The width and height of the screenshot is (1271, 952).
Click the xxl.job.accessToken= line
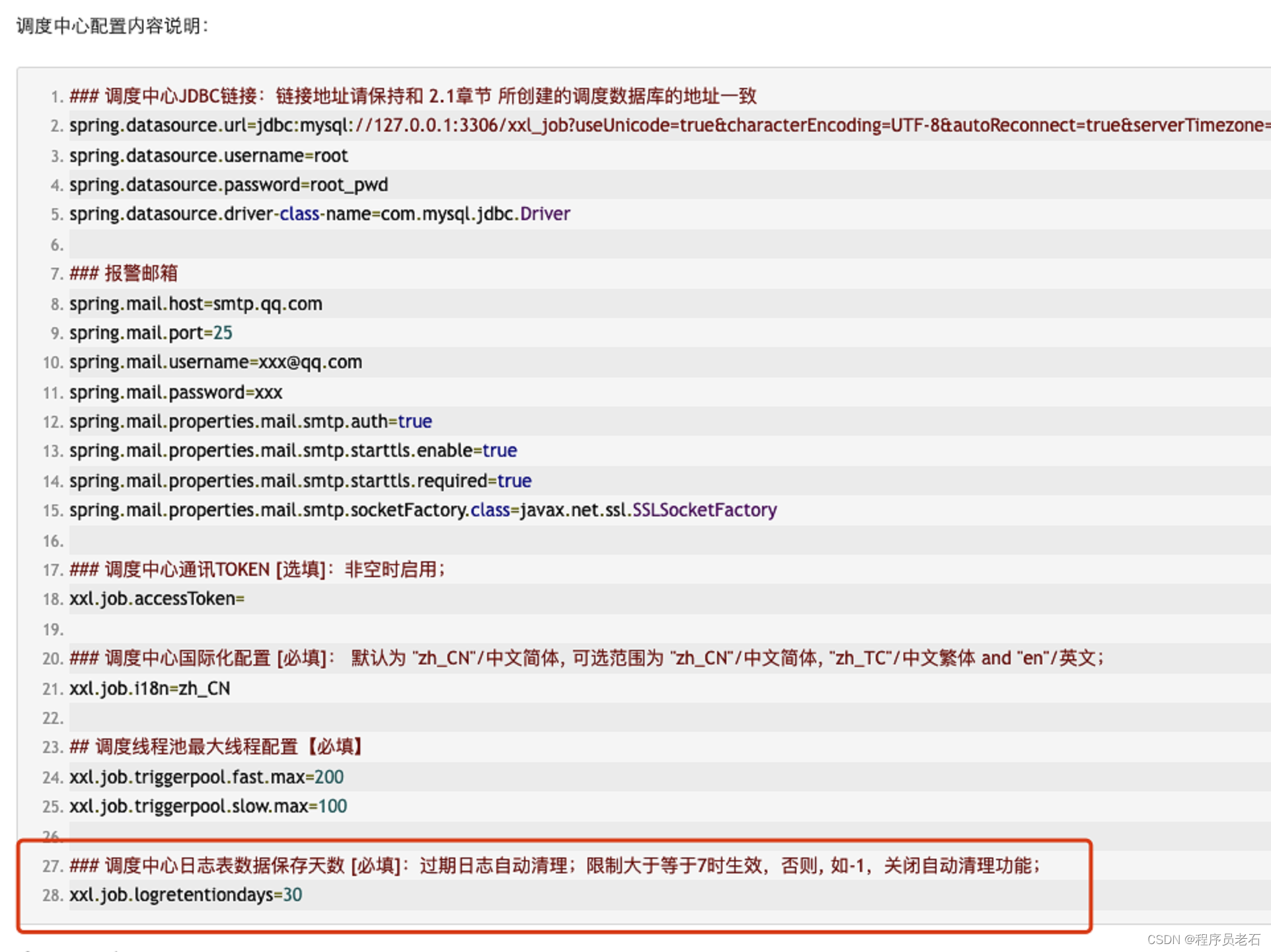157,598
